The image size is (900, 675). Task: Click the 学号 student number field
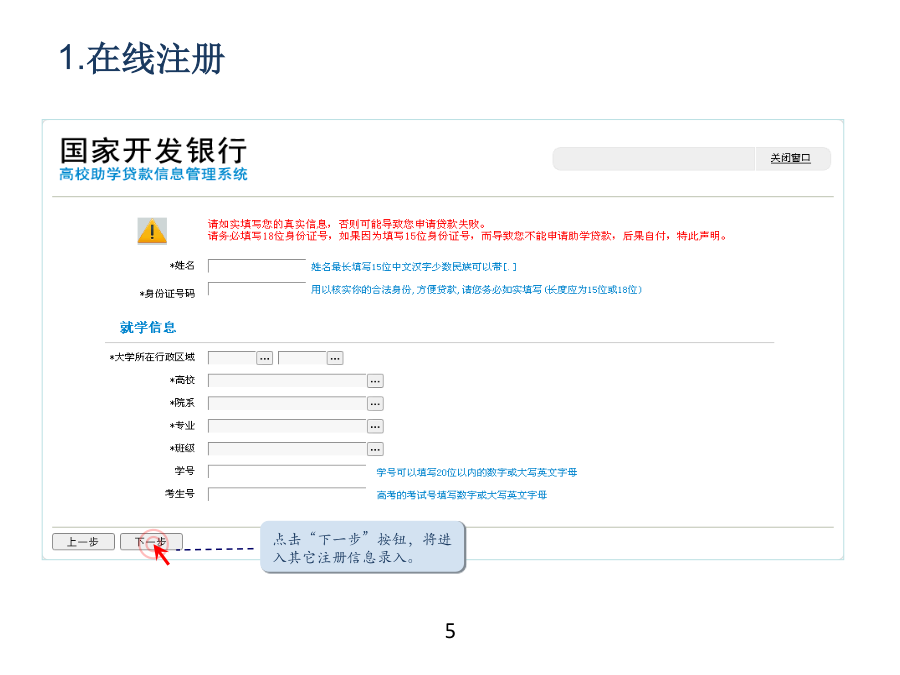[287, 472]
